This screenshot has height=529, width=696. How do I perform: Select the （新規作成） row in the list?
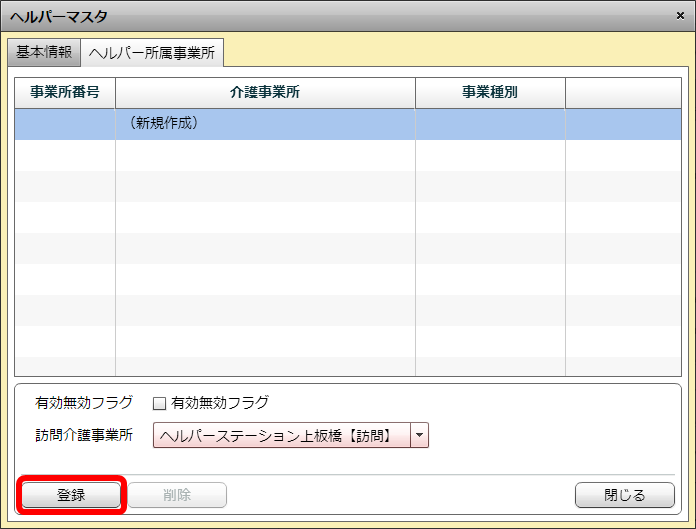[265, 124]
